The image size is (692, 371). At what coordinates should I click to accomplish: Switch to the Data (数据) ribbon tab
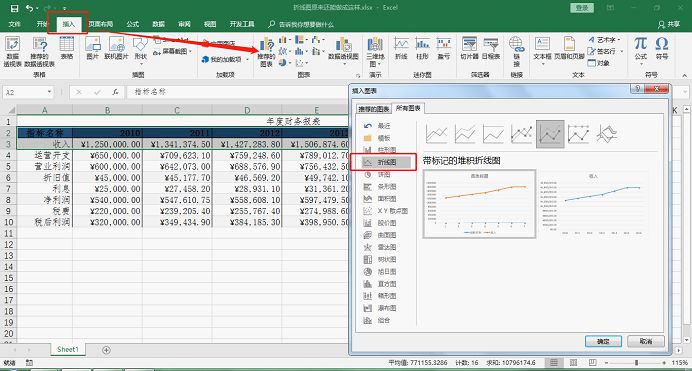[x=158, y=24]
